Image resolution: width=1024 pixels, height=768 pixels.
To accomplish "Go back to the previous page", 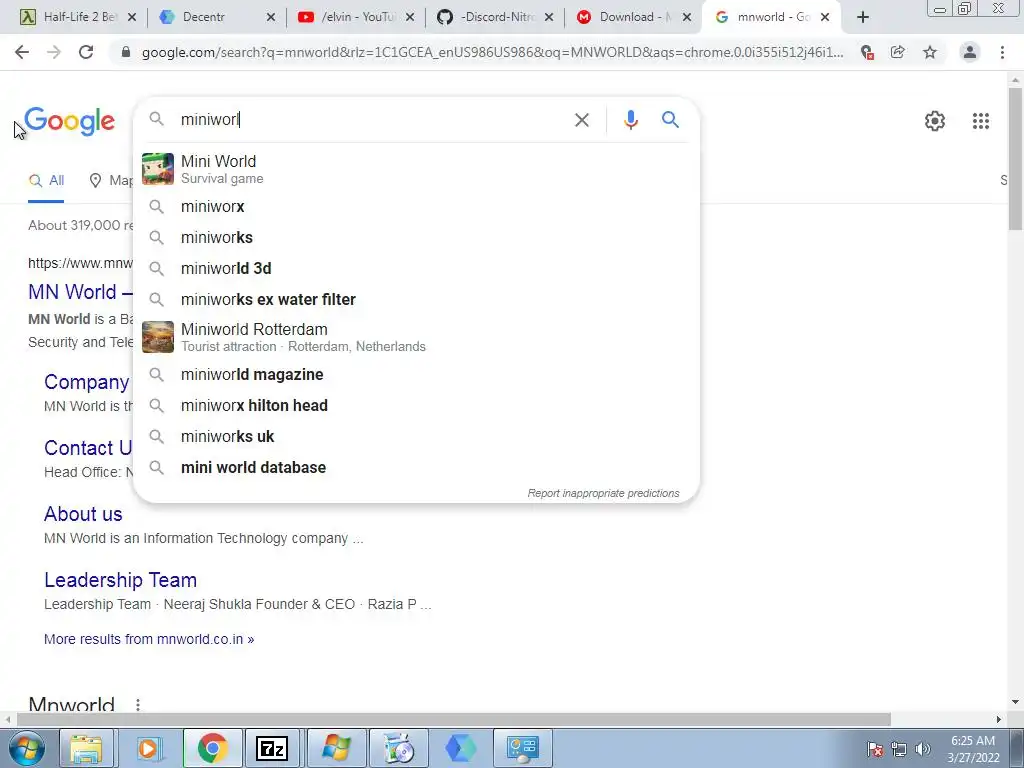I will (22, 52).
